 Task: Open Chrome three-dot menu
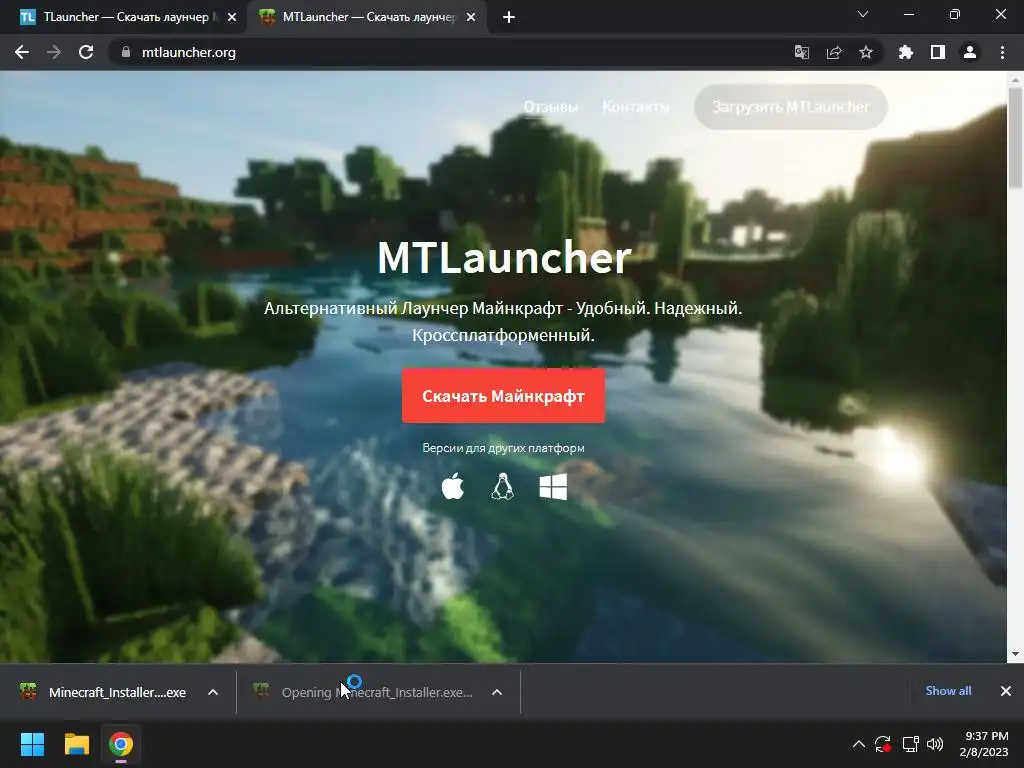pyautogui.click(x=1002, y=52)
